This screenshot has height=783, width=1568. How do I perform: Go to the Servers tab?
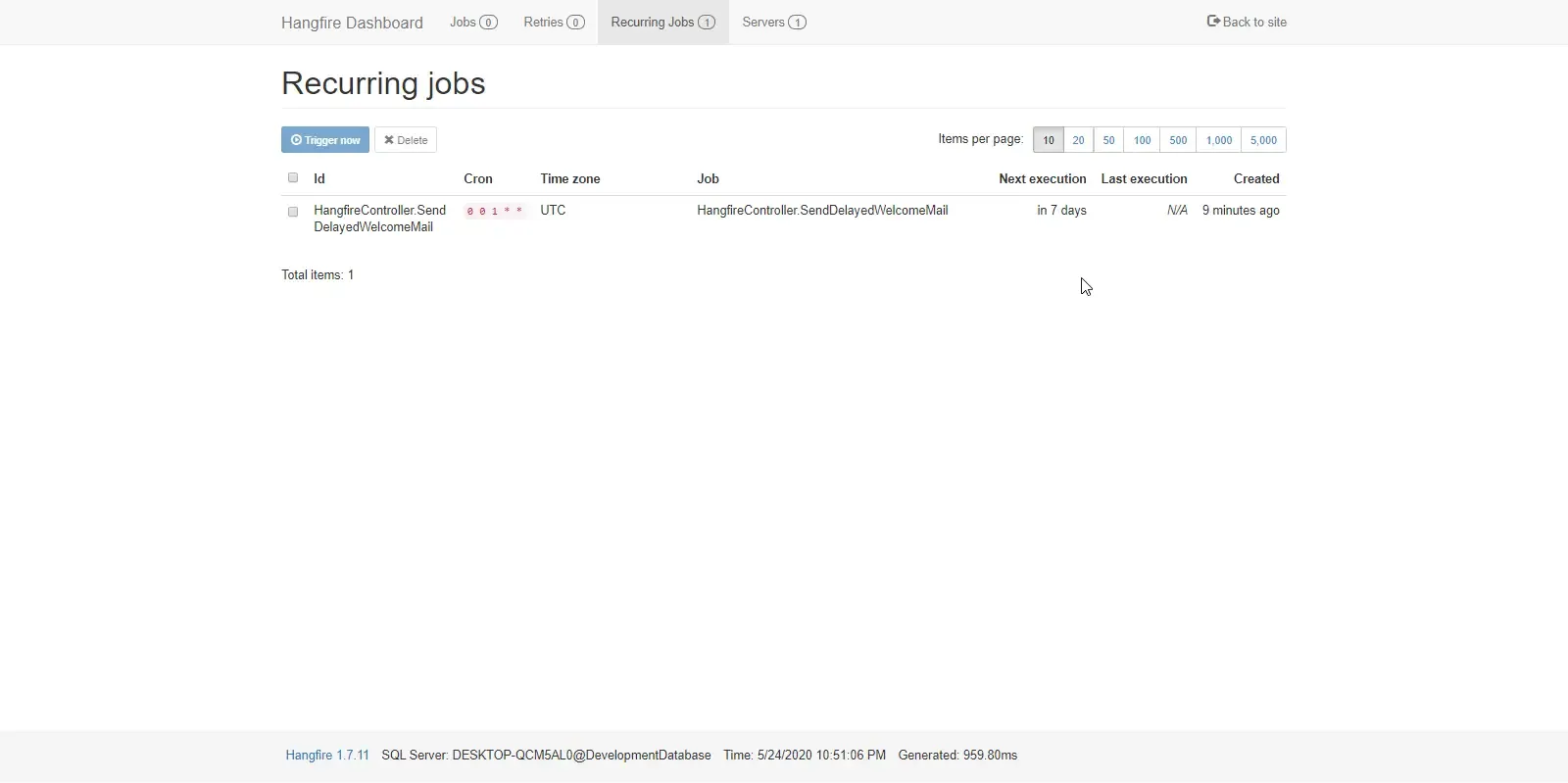pyautogui.click(x=773, y=23)
